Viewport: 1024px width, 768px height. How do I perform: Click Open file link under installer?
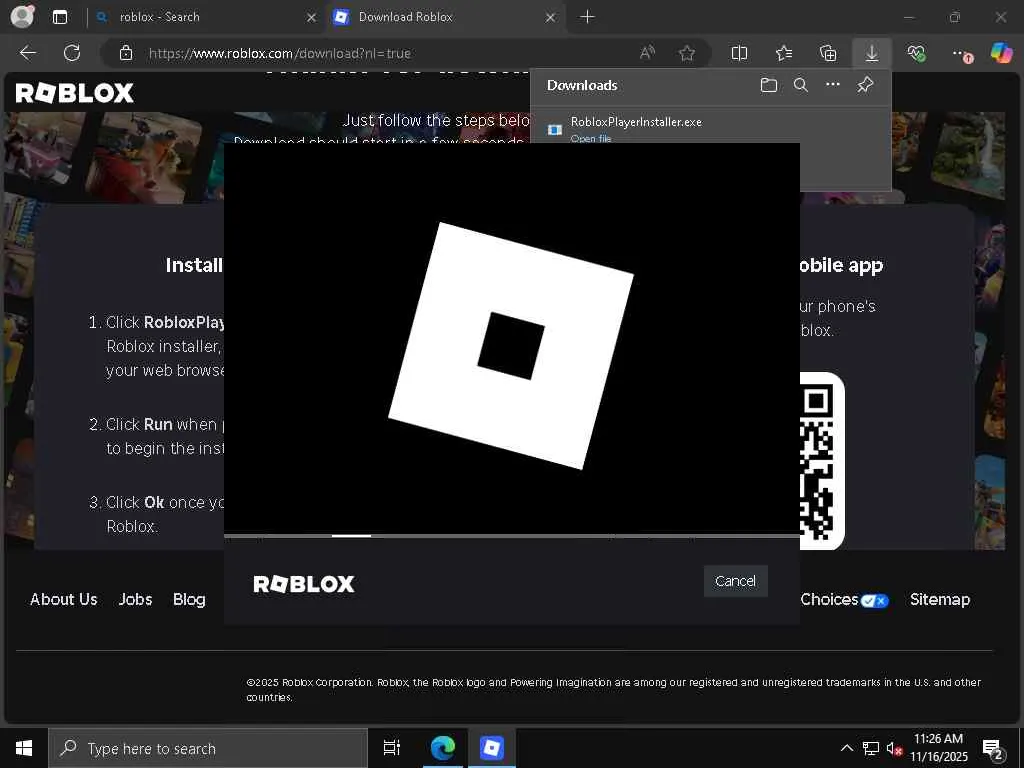(591, 138)
